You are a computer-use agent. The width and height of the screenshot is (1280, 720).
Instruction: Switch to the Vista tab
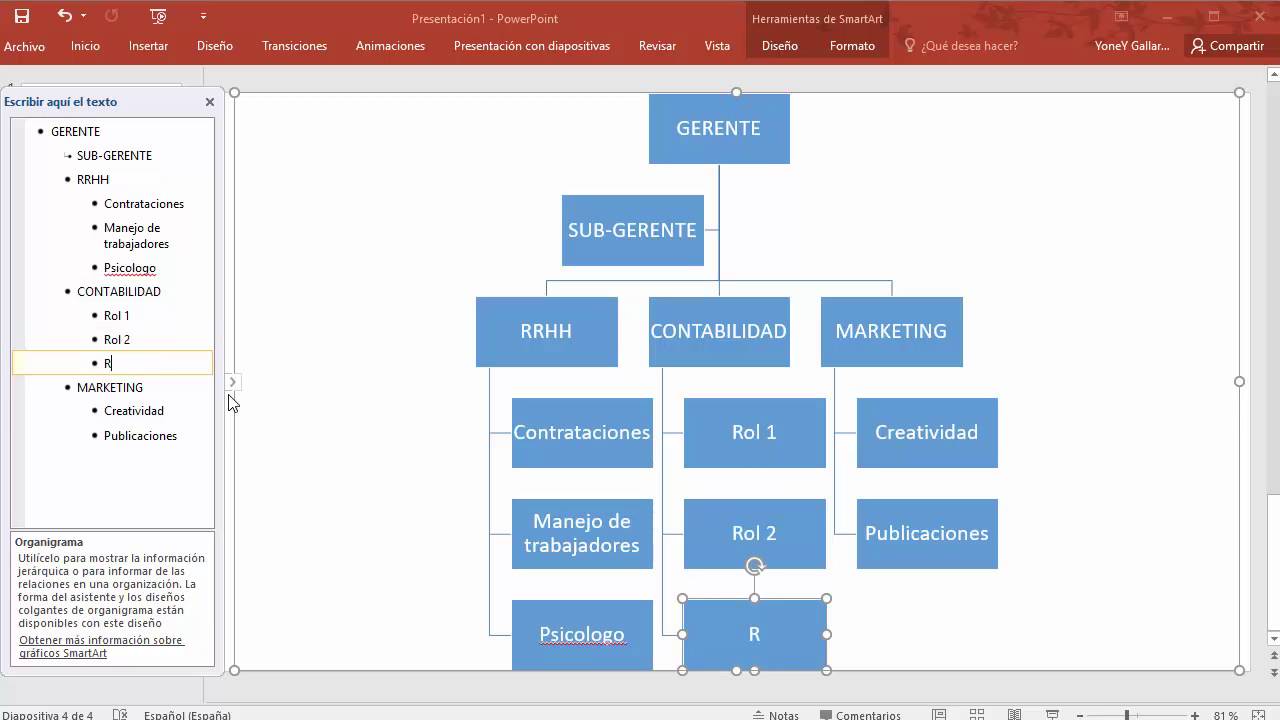point(717,46)
